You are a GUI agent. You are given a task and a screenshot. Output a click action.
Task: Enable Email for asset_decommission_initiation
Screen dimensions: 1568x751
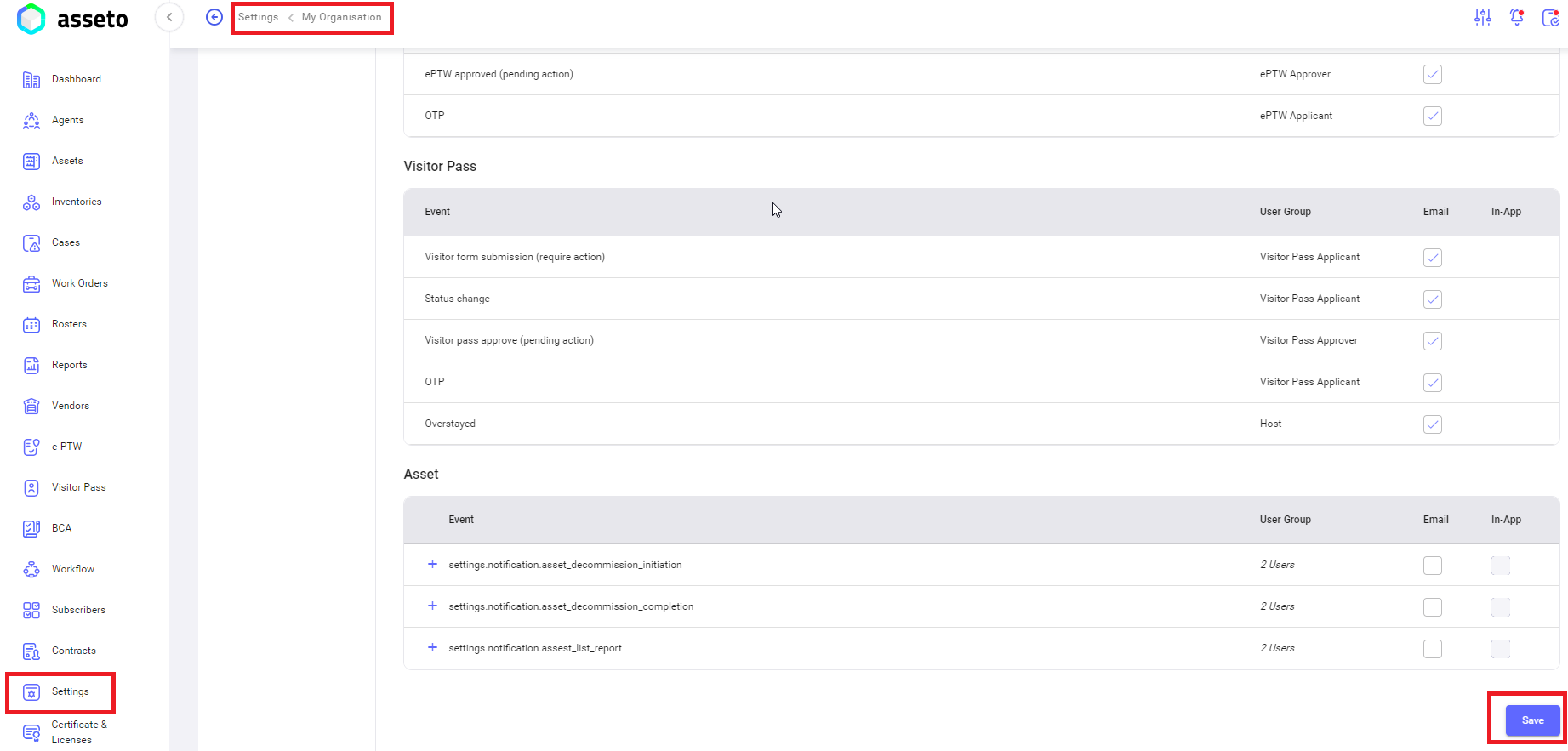click(1433, 566)
